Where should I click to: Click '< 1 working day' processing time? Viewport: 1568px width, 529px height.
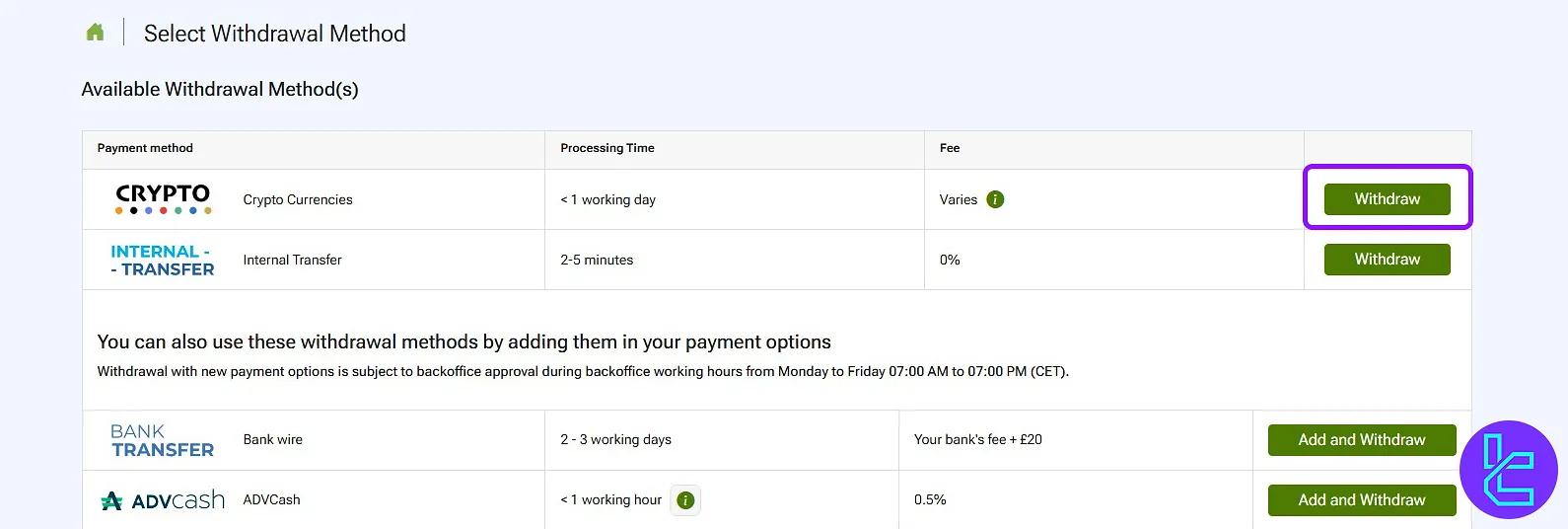click(607, 199)
